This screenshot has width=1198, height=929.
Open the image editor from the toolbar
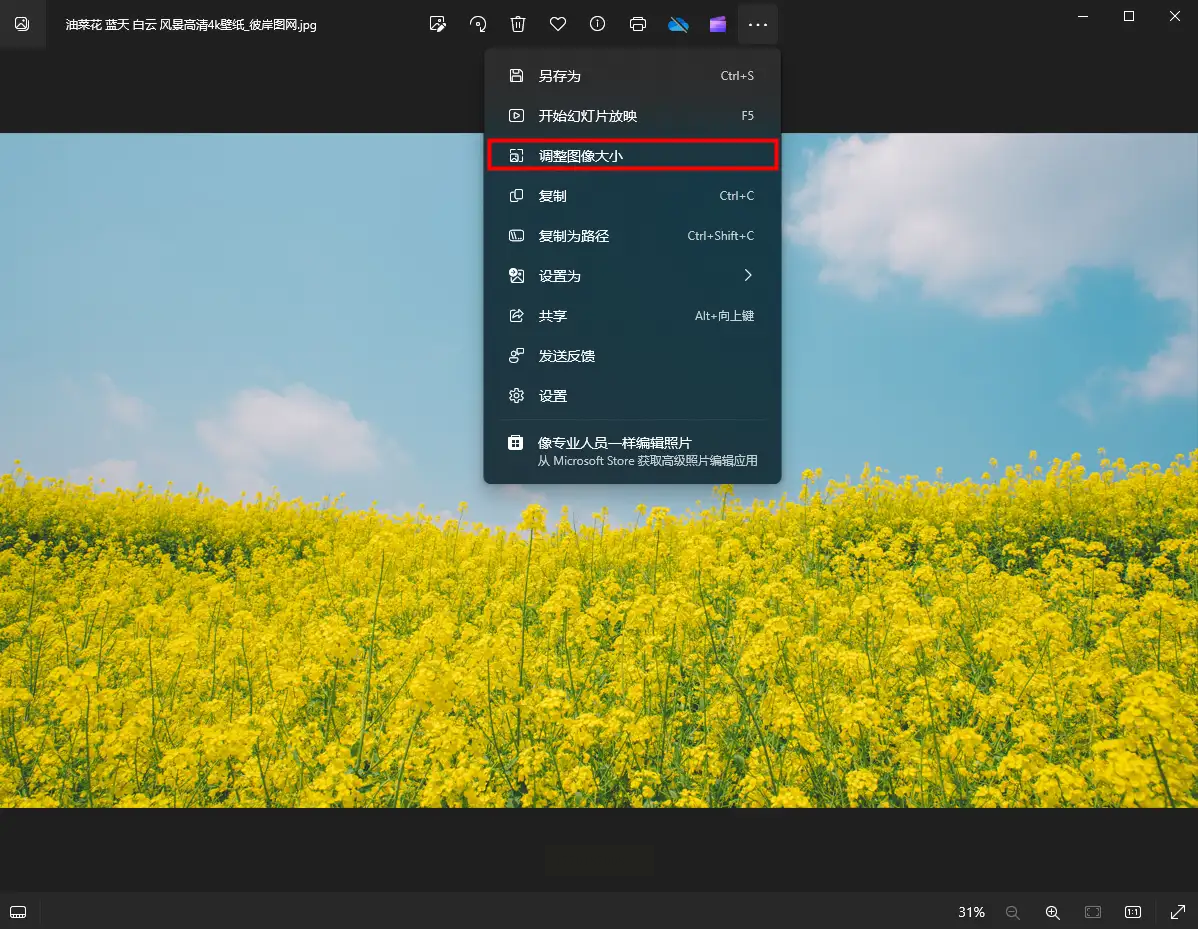click(x=437, y=24)
